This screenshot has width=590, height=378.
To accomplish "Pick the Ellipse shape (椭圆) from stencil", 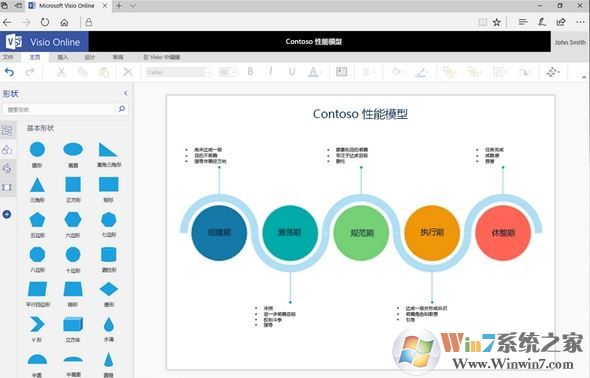I will tap(73, 149).
